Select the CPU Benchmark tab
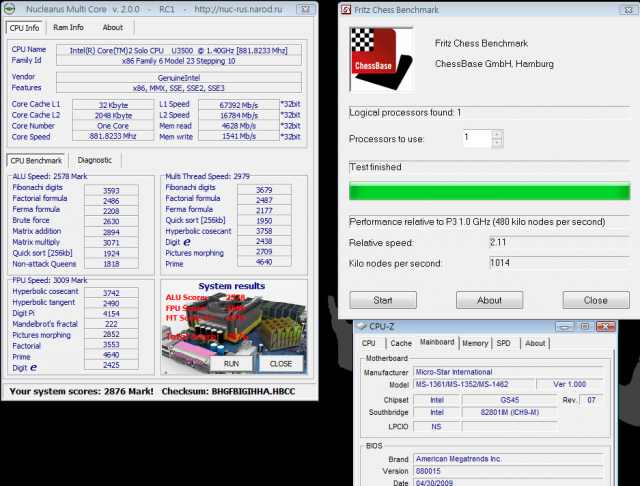The height and width of the screenshot is (486, 640). click(x=36, y=160)
